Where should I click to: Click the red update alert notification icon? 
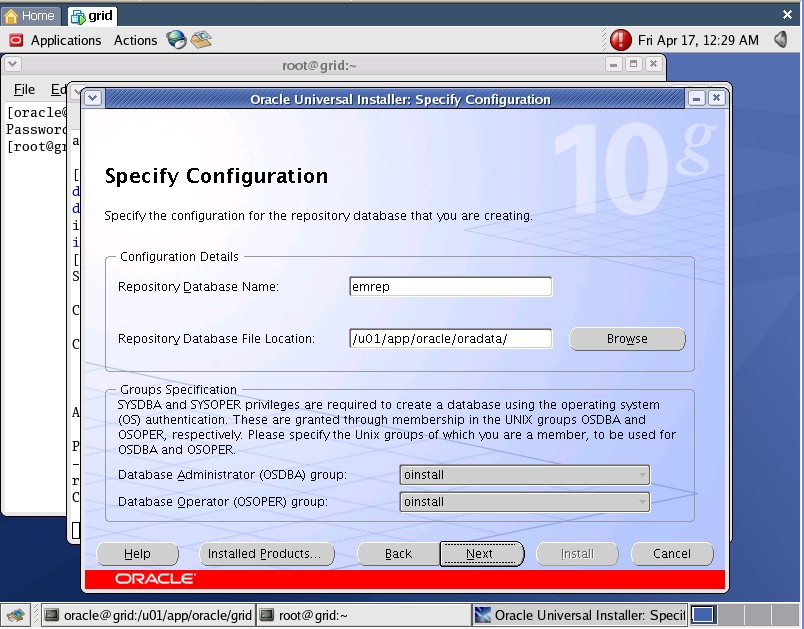[x=621, y=40]
